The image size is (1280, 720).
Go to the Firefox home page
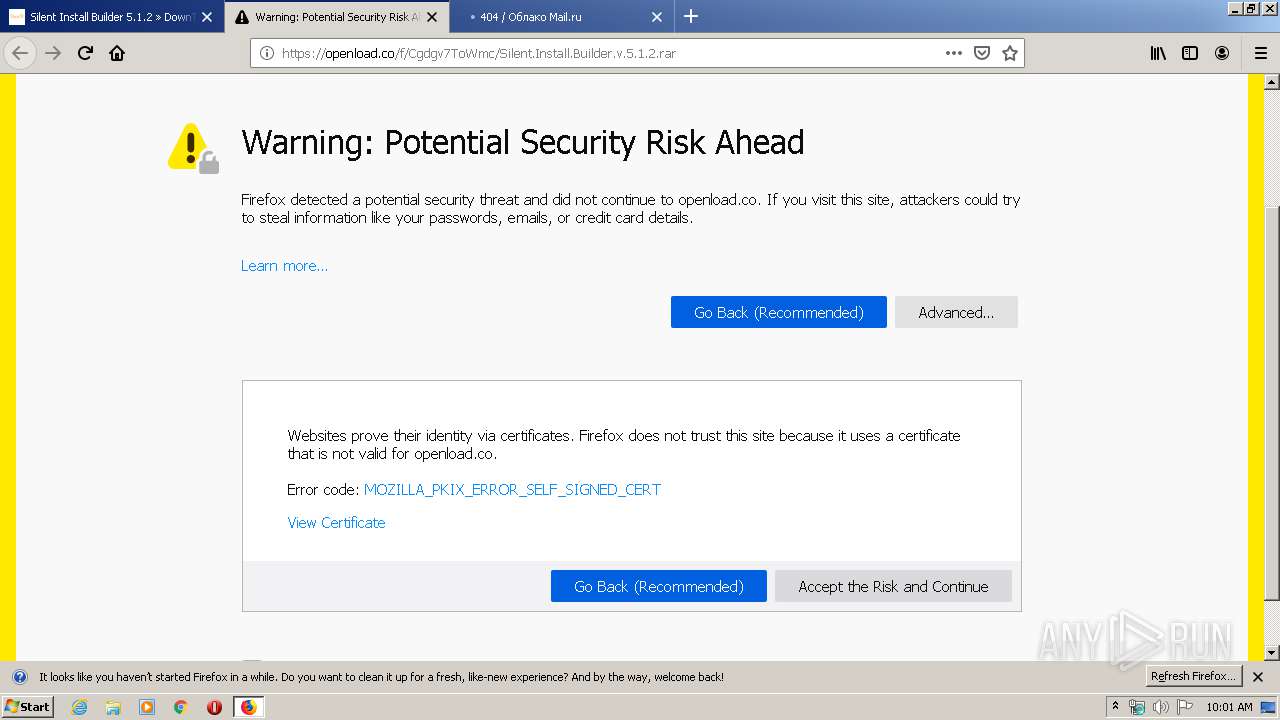(x=117, y=53)
